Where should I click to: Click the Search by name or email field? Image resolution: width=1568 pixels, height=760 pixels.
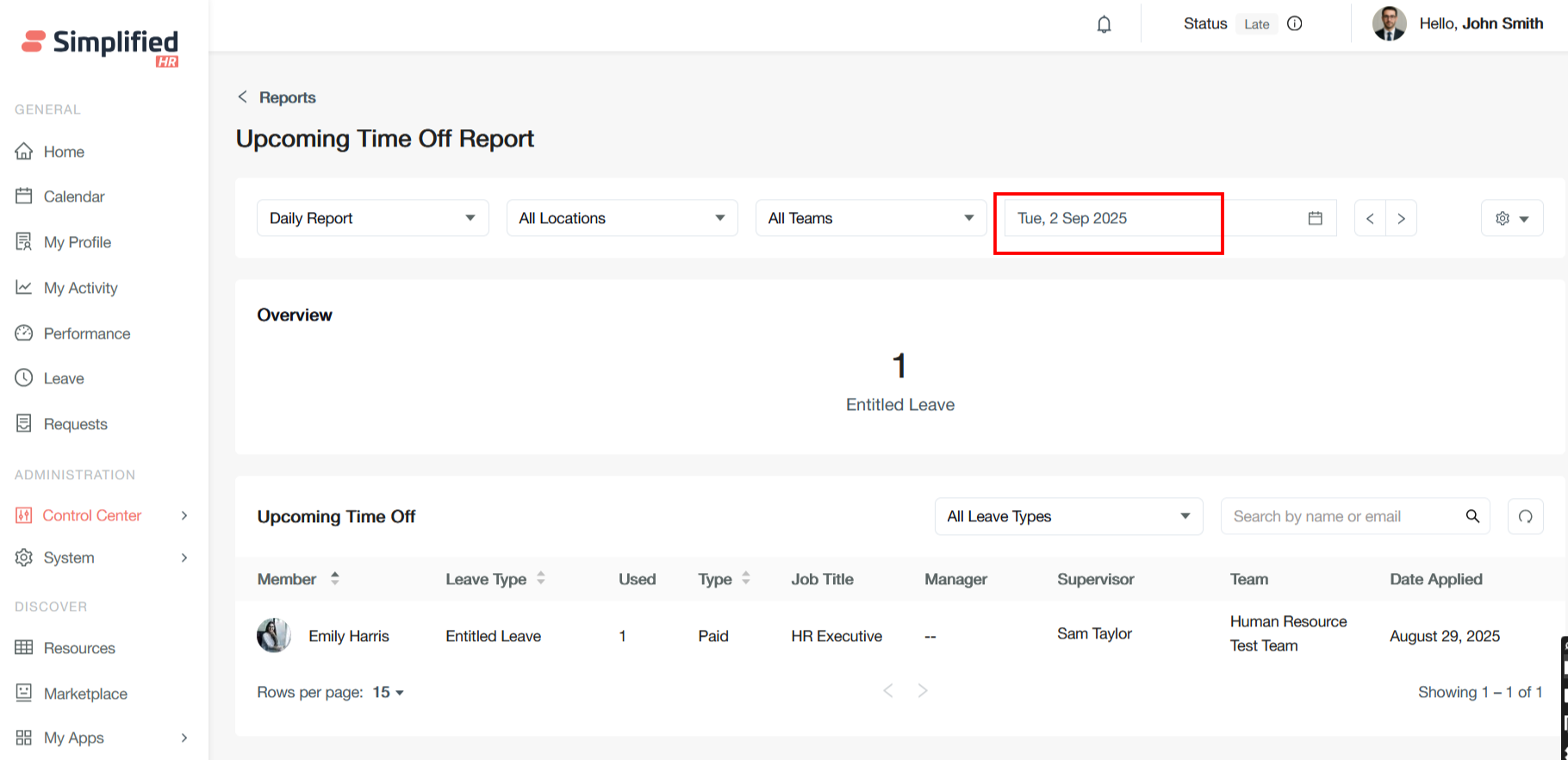point(1340,516)
